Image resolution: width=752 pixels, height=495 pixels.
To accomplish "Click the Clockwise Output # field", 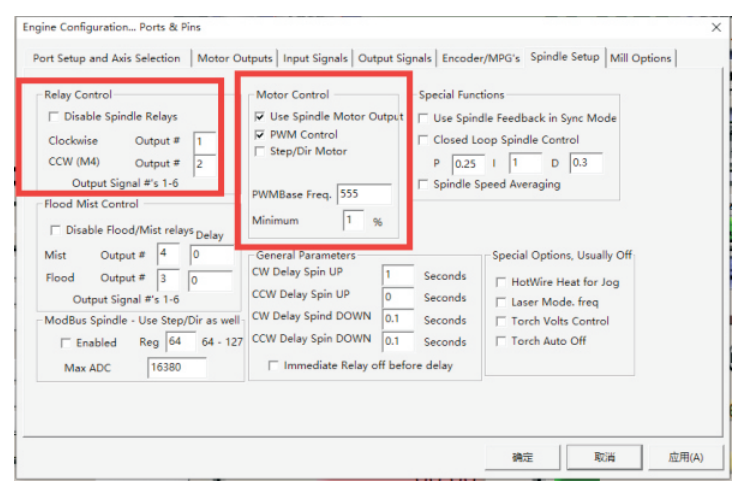I will click(205, 141).
